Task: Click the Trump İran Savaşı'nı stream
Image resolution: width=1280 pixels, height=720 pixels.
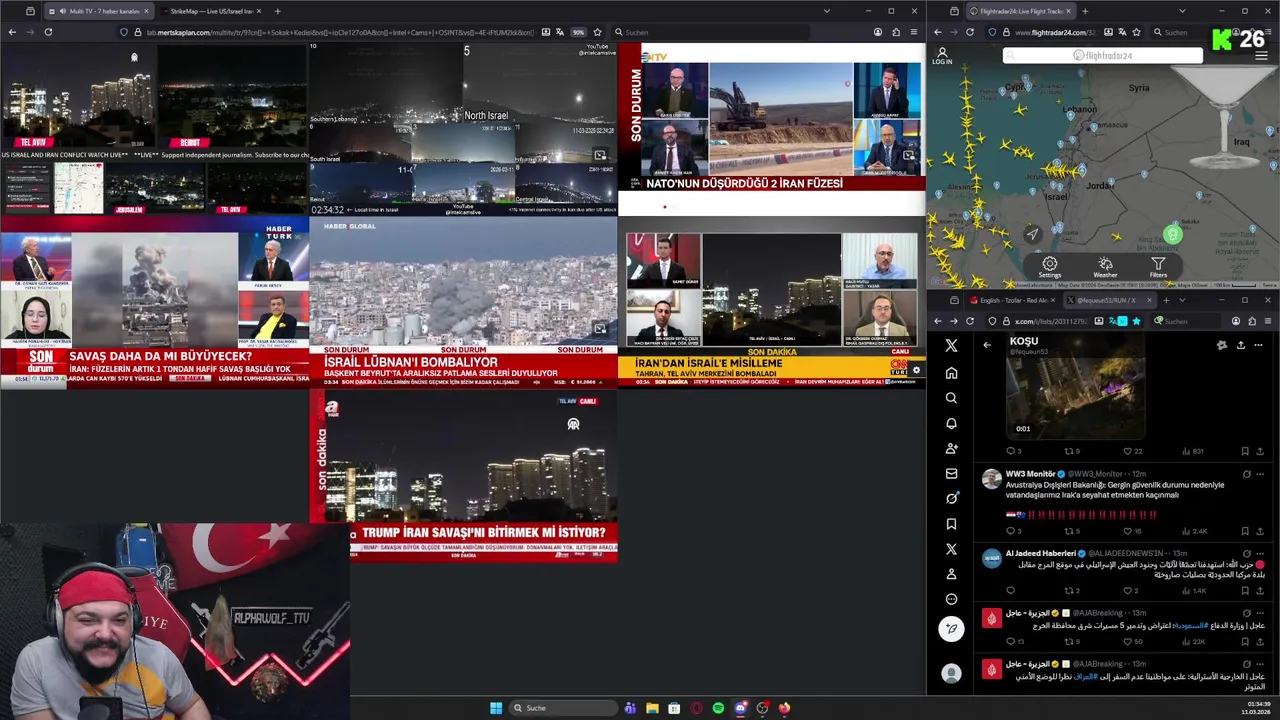Action: (x=463, y=475)
